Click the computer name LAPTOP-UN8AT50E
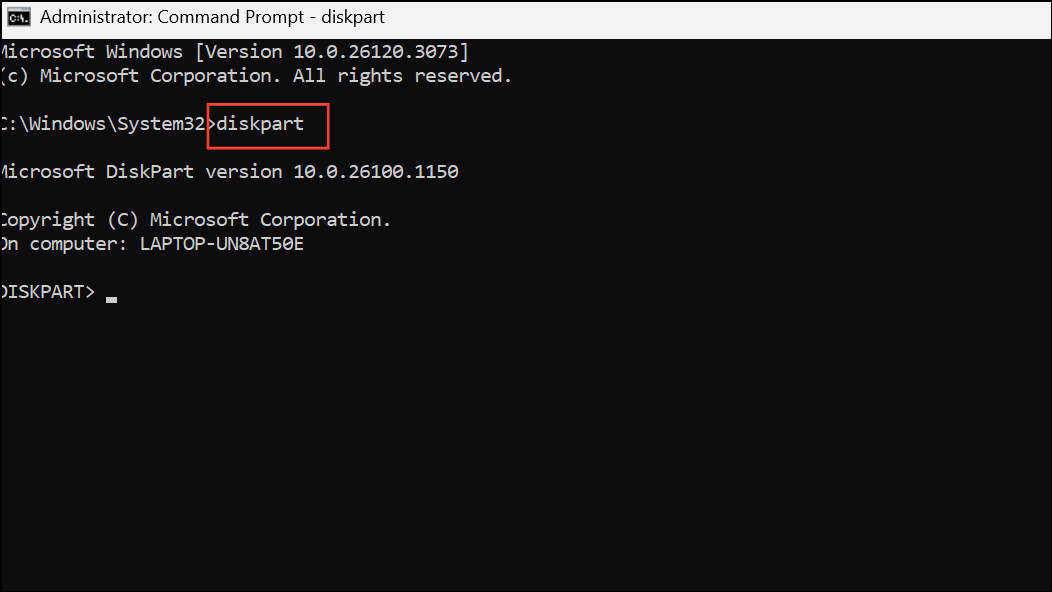 (x=222, y=244)
